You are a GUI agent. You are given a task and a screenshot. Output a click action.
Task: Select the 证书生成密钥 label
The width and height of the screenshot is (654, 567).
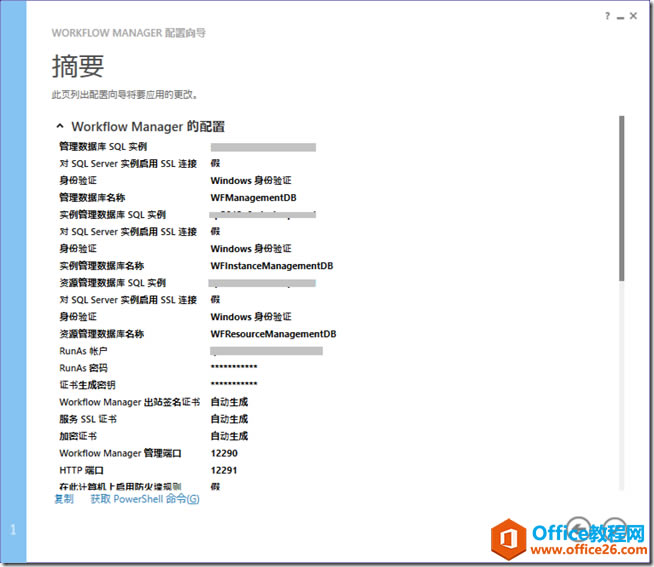pos(87,385)
